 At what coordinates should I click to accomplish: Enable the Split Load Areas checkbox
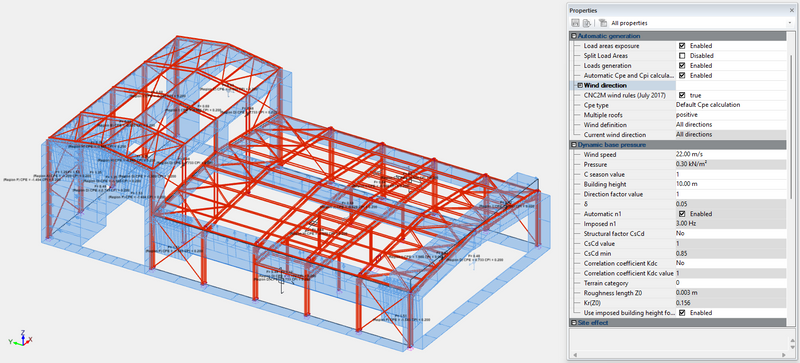point(682,56)
